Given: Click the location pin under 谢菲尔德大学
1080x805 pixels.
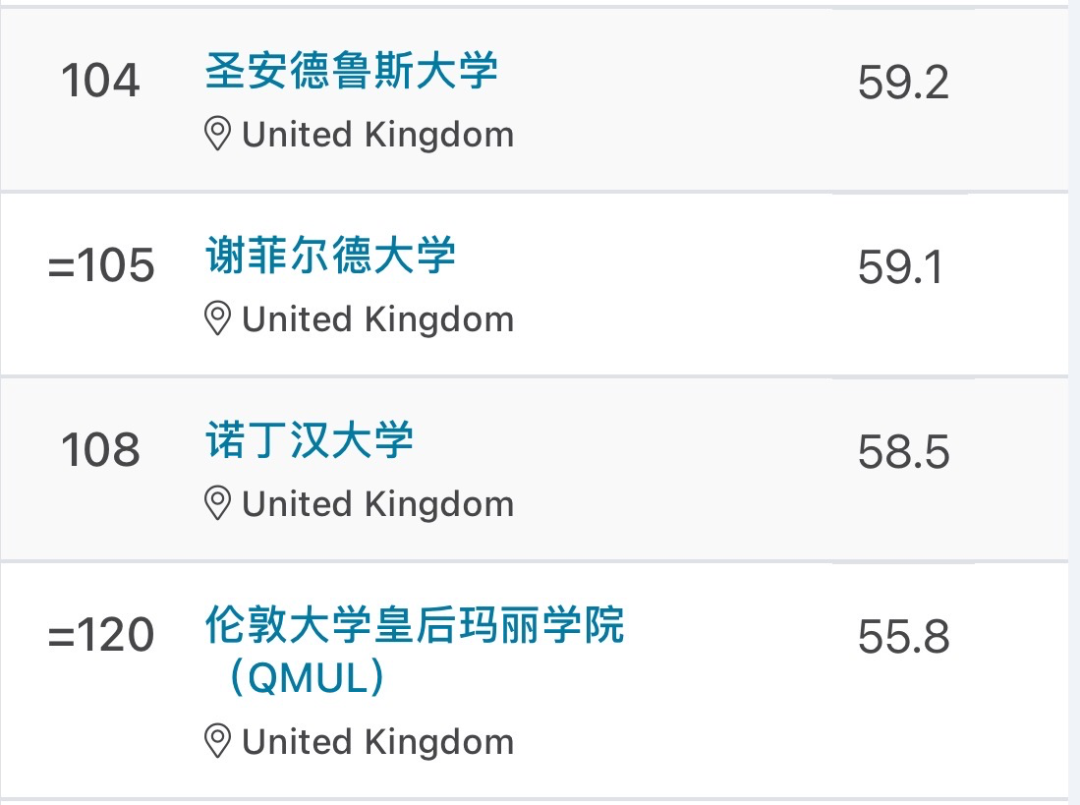Looking at the screenshot, I should pyautogui.click(x=217, y=319).
